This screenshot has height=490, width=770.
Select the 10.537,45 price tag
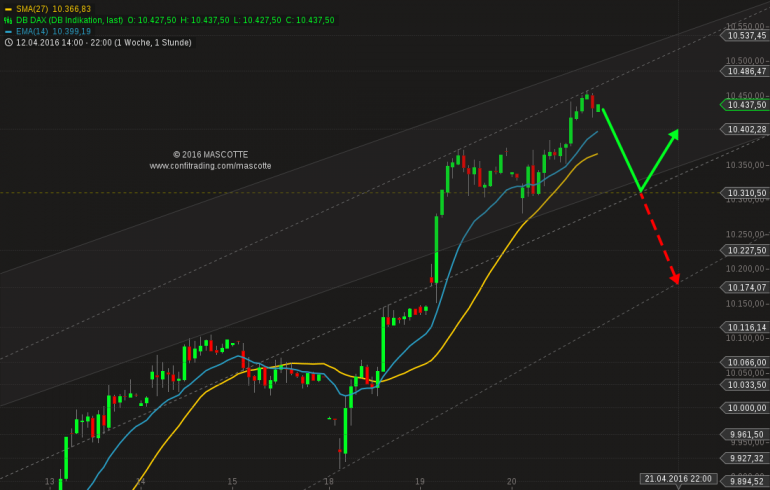click(x=745, y=35)
